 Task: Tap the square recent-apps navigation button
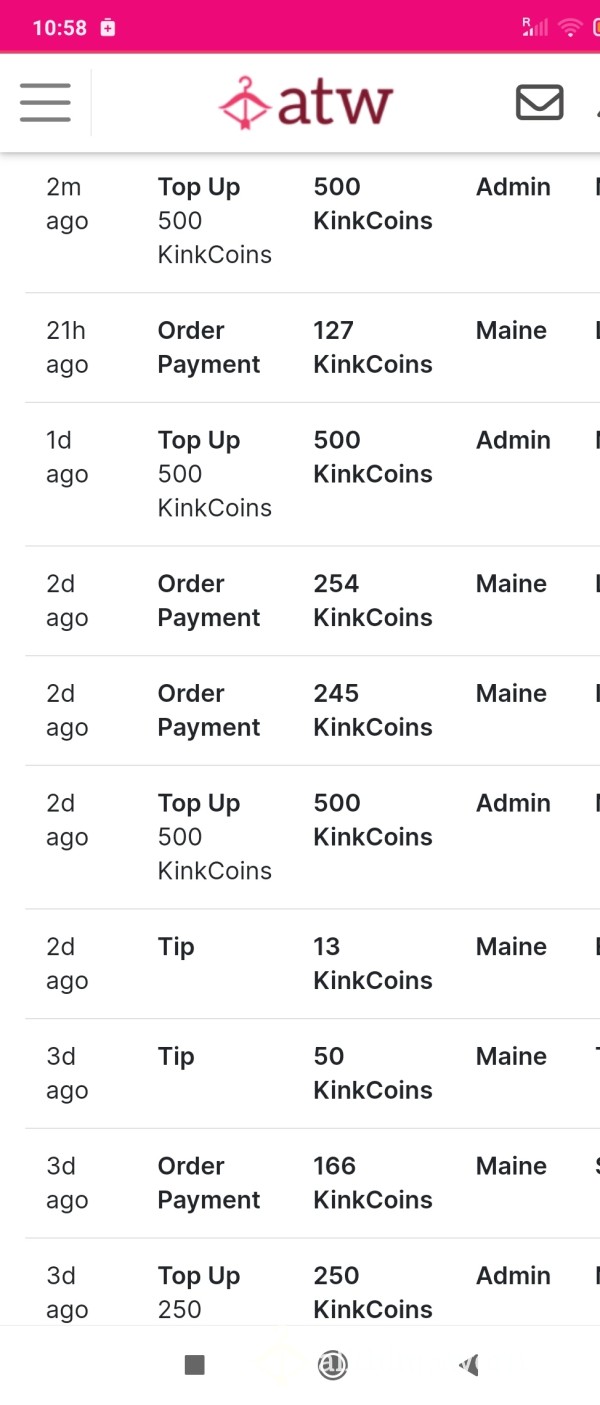[x=195, y=1365]
